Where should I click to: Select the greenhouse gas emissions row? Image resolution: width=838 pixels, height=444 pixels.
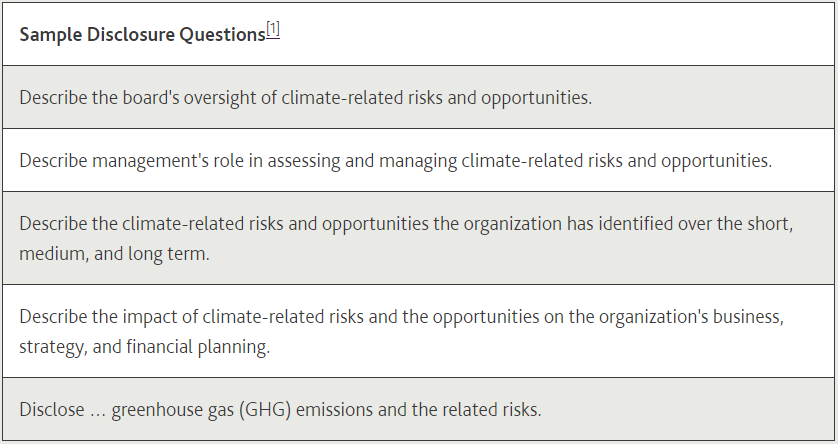point(419,409)
